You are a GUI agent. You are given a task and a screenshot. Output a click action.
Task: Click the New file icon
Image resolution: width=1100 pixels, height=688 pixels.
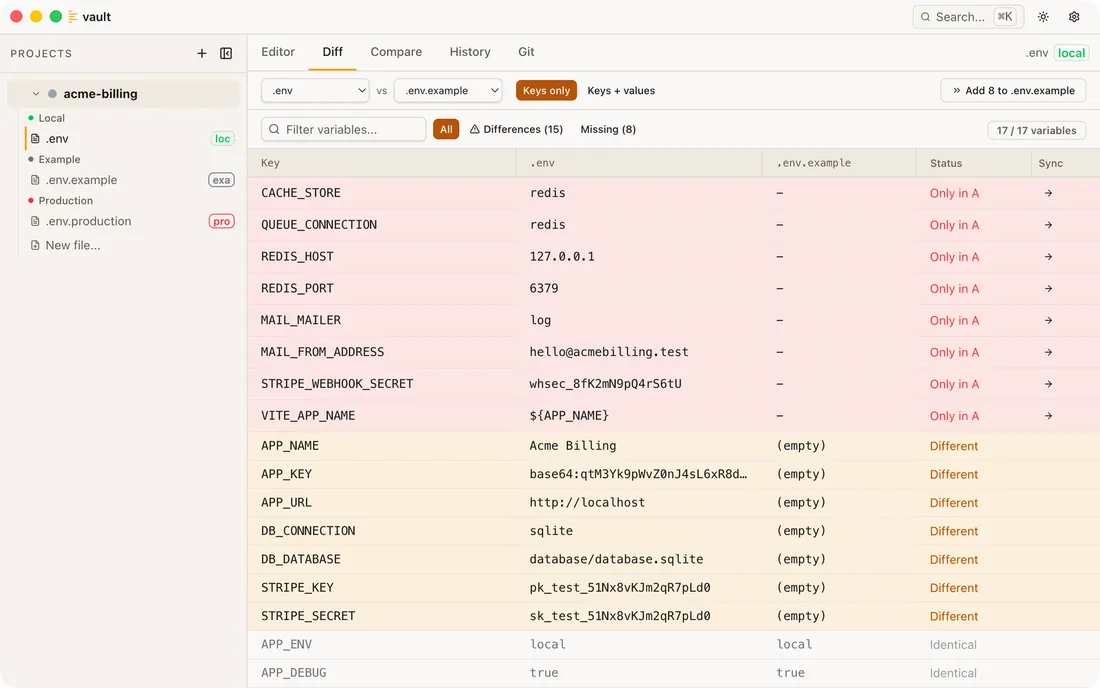(x=35, y=245)
